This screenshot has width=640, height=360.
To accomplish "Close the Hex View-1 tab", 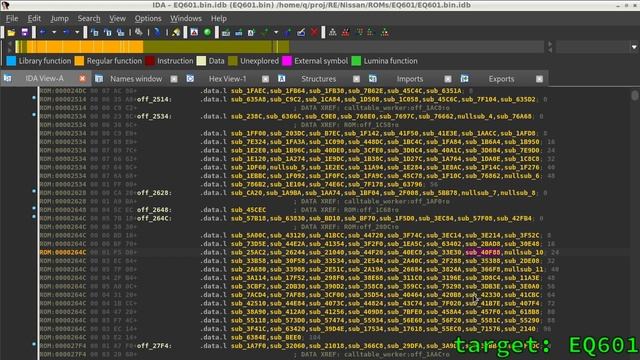I will (265, 79).
